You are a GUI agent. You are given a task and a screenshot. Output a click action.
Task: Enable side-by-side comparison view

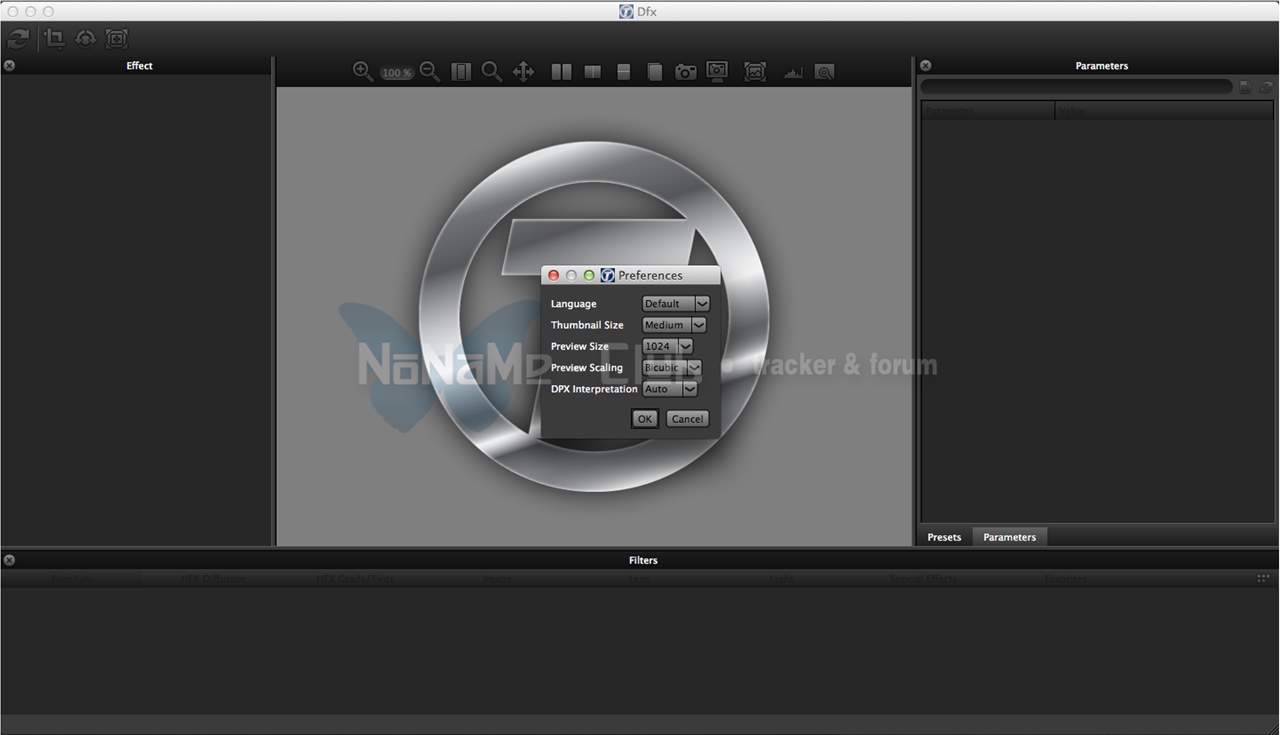tap(562, 72)
